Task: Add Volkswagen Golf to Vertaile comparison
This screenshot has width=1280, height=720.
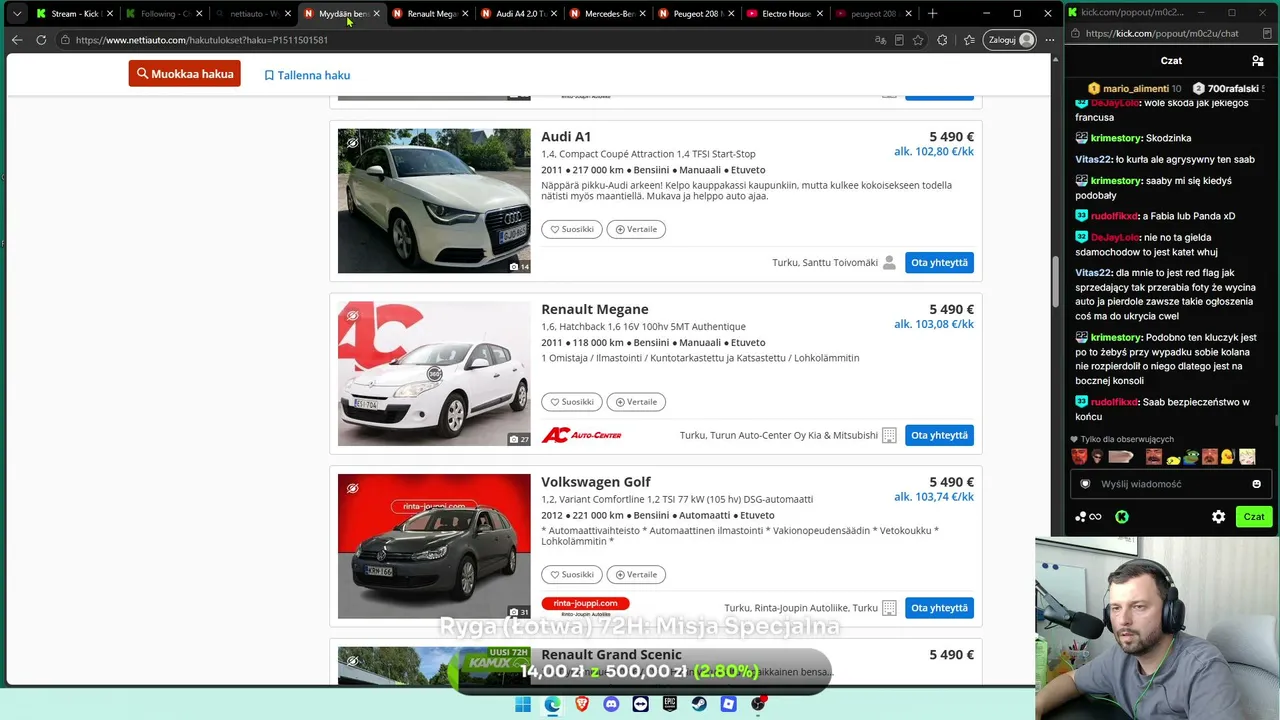Action: 636,575
